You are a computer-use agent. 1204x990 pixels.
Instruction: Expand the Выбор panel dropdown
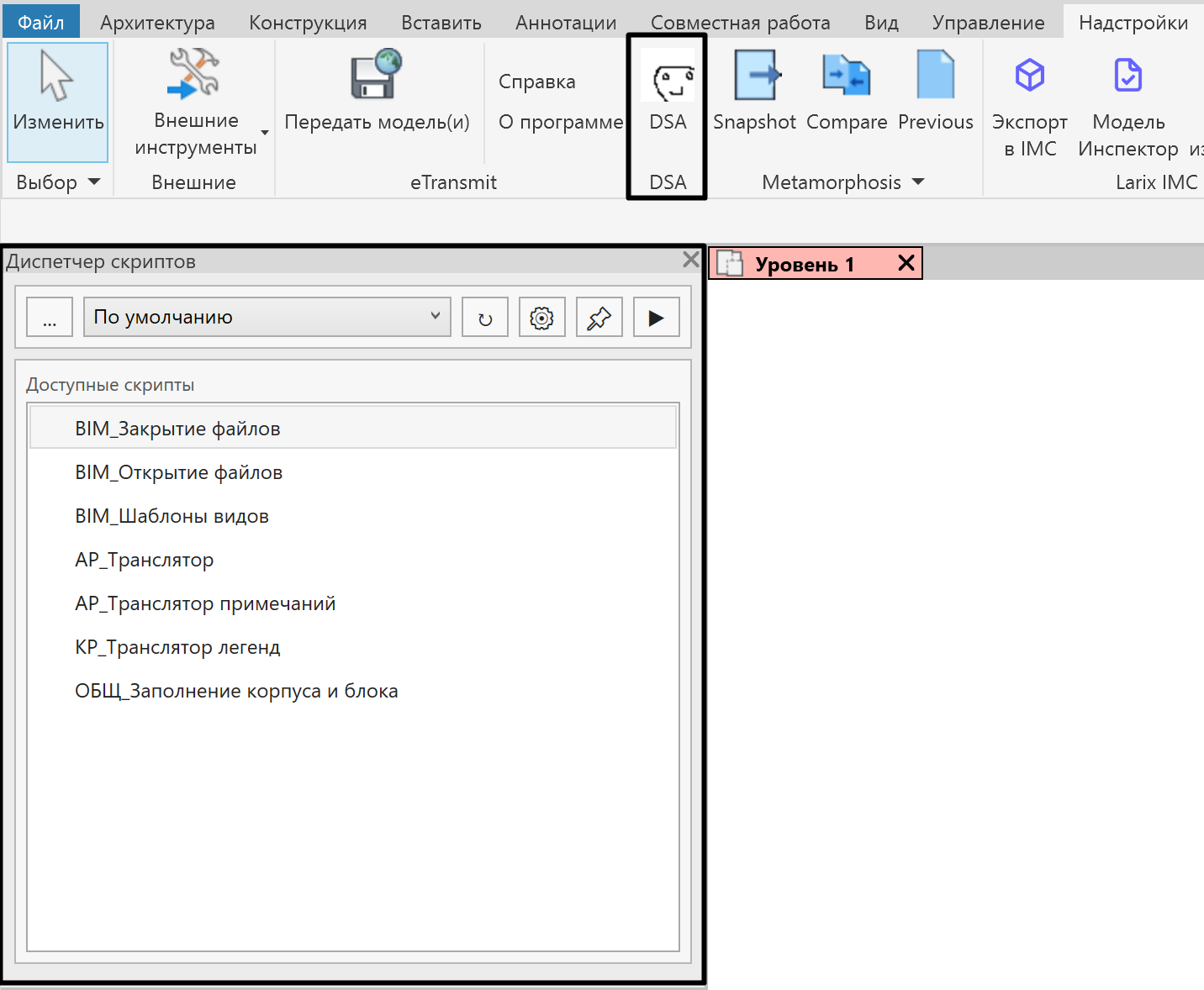[94, 182]
